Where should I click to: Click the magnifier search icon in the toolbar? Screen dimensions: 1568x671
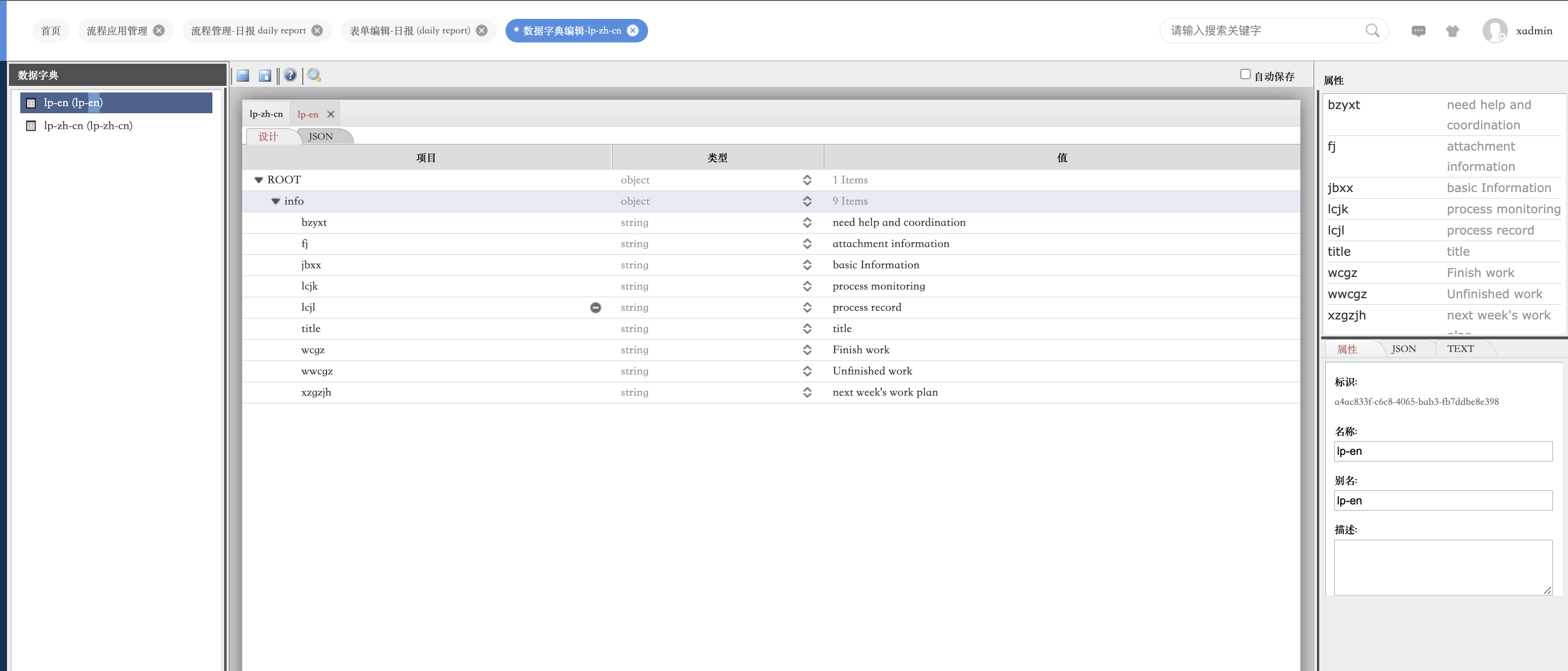[x=314, y=75]
